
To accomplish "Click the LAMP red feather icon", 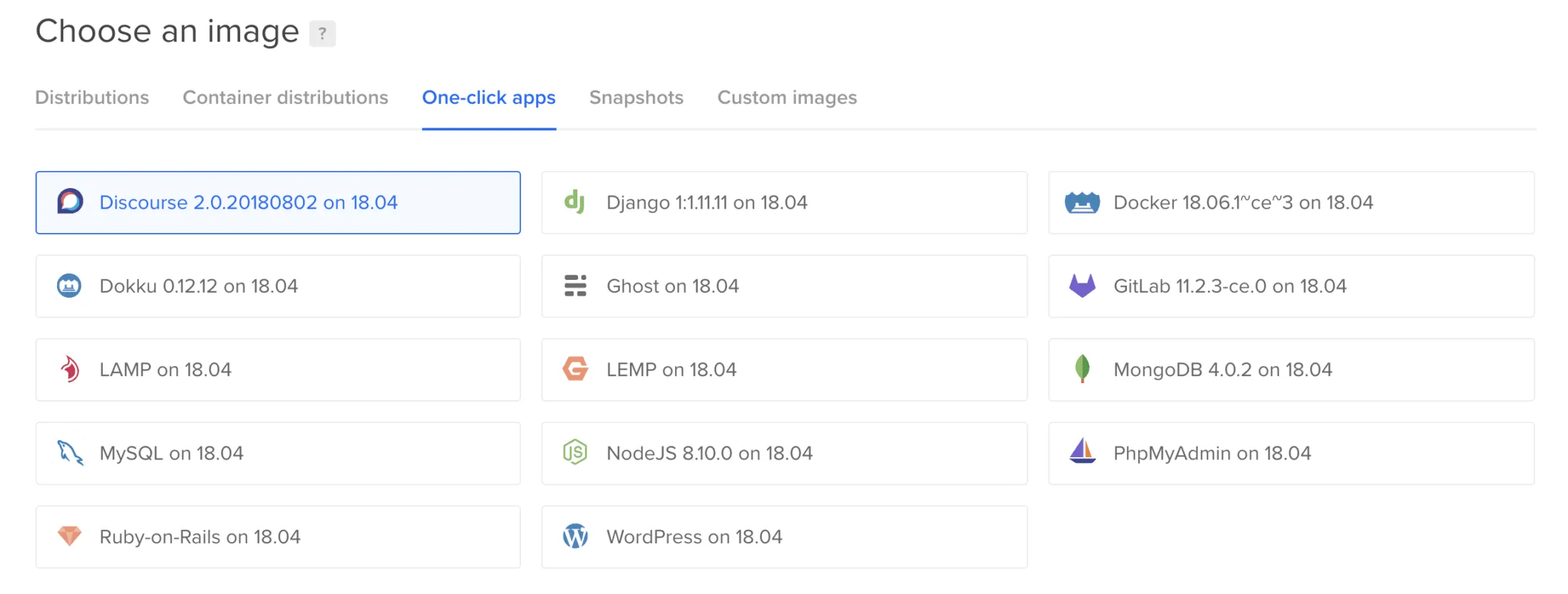I will point(69,369).
